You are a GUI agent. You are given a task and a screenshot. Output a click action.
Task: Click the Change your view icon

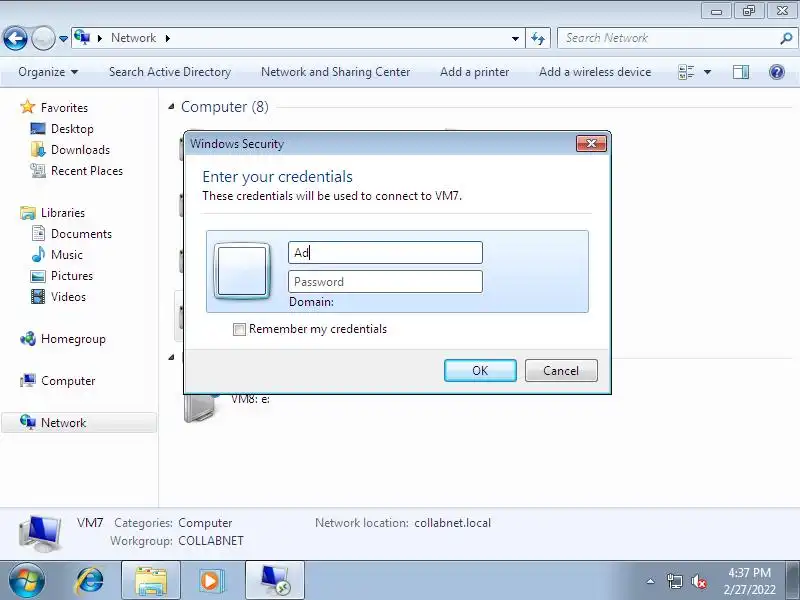(686, 72)
